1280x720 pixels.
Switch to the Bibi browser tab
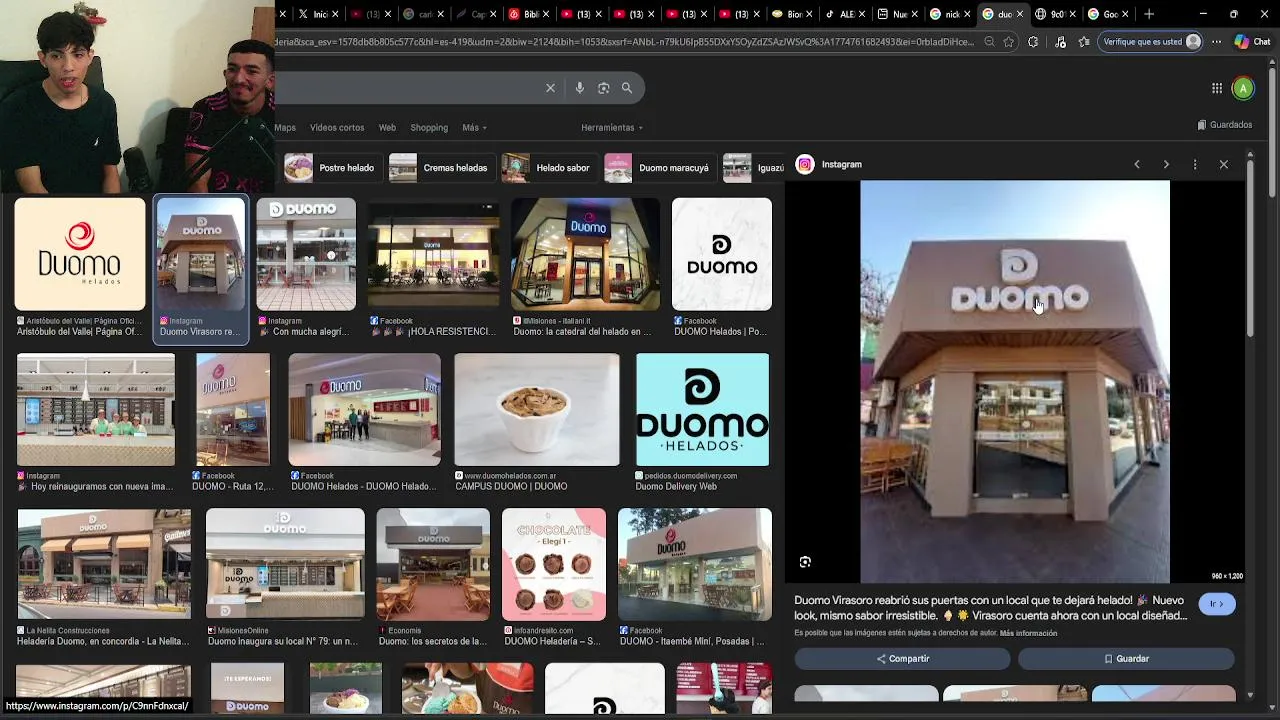pyautogui.click(x=527, y=14)
